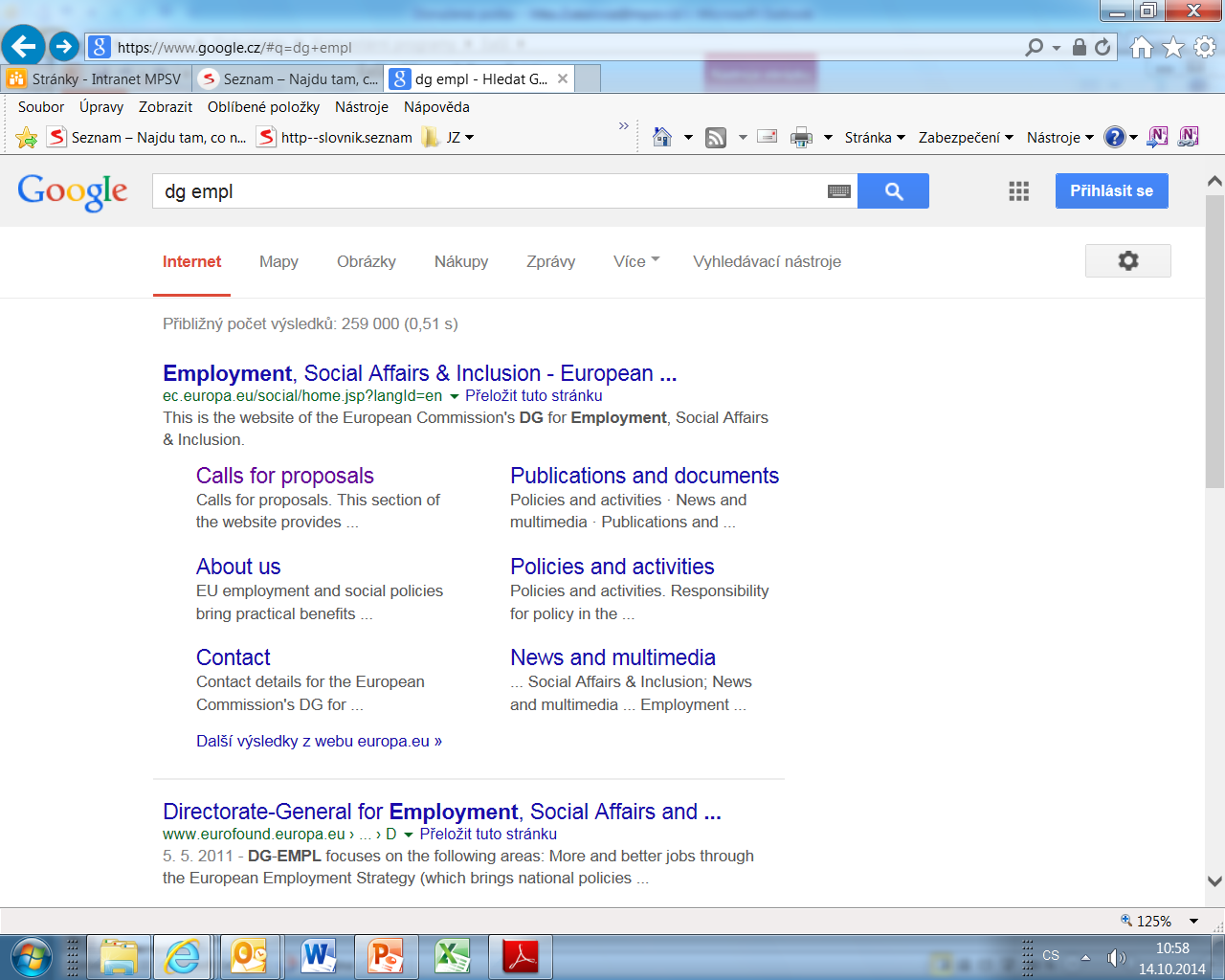Open Excel from the taskbar
Viewport: 1225px width, 980px height.
point(453,956)
